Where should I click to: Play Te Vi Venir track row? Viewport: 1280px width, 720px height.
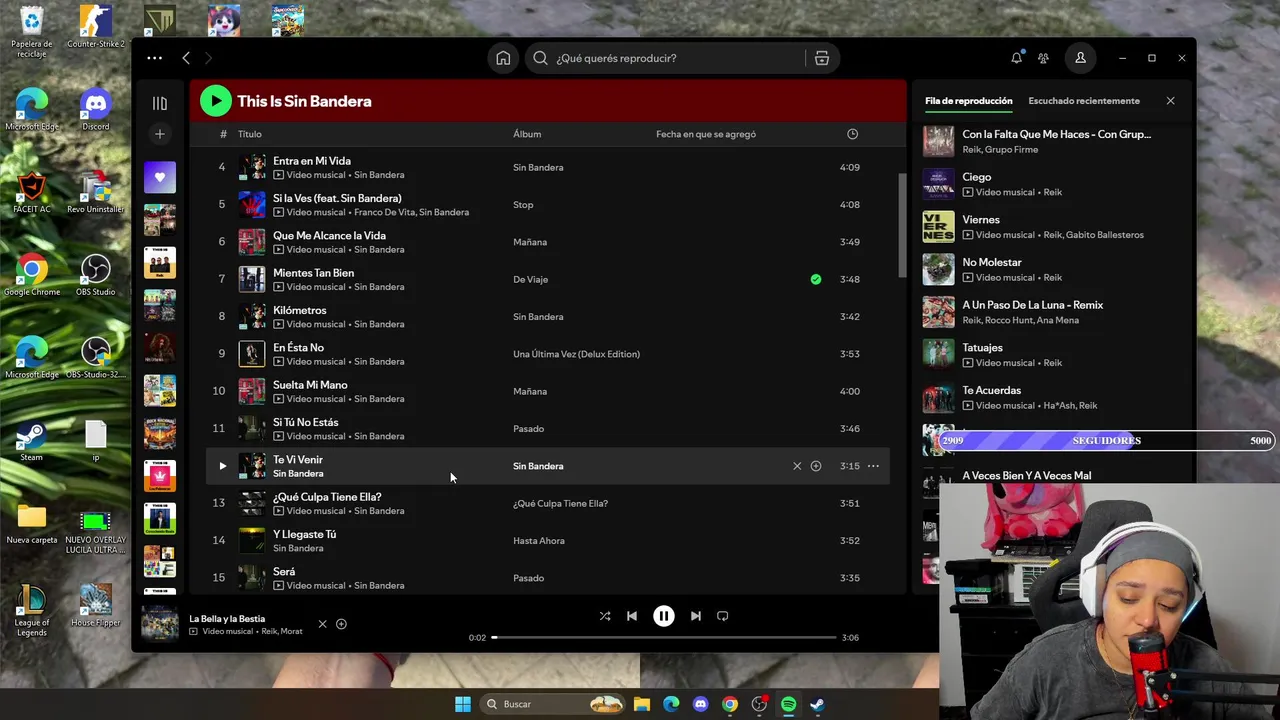[222, 466]
